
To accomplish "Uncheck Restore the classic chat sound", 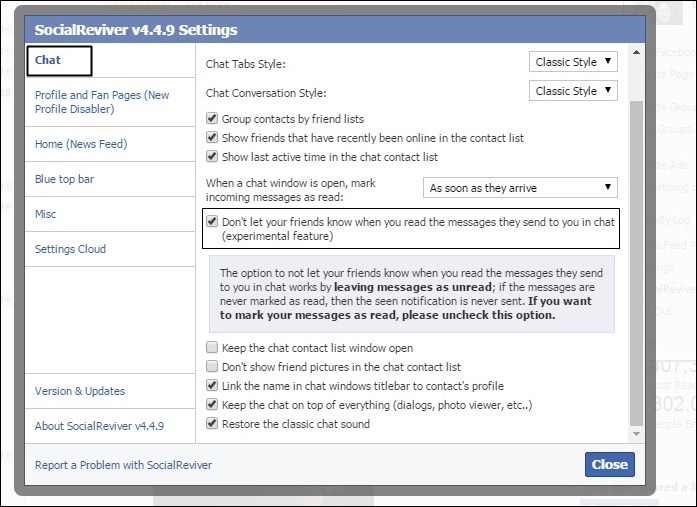I will (212, 424).
